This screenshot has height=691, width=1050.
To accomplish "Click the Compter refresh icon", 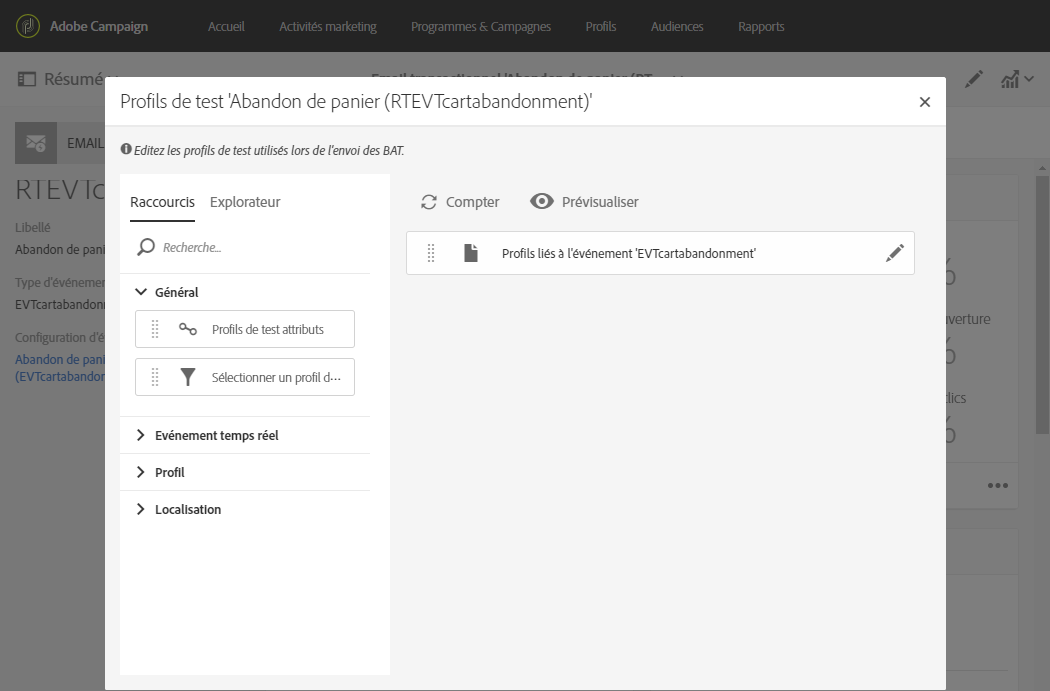I will pos(429,202).
